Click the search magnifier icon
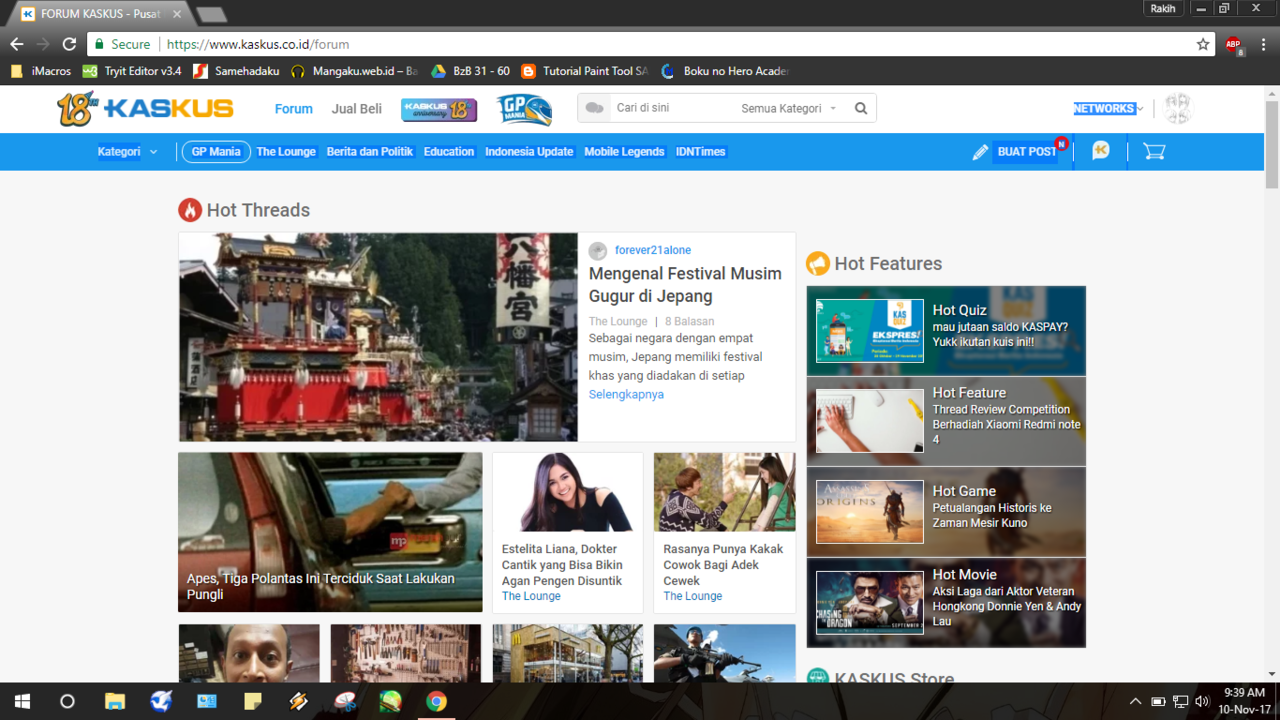The height and width of the screenshot is (720, 1280). (x=861, y=108)
